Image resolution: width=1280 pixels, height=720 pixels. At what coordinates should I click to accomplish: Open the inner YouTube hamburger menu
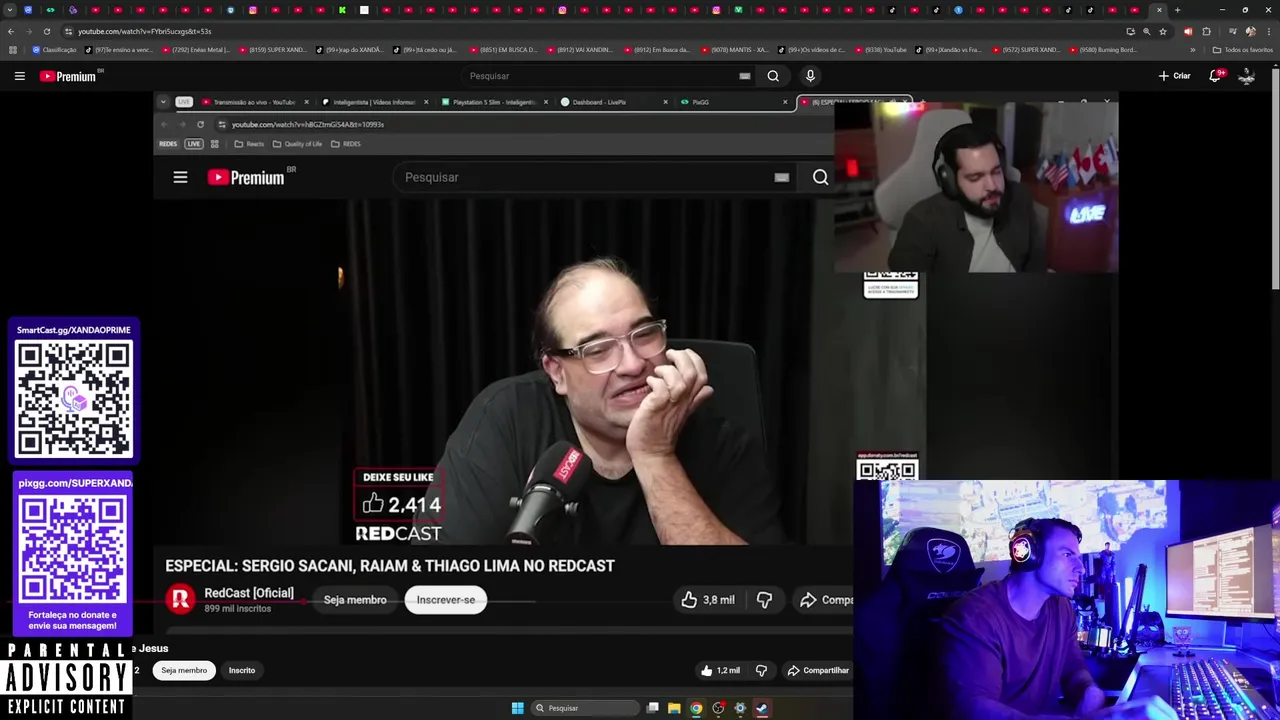(180, 177)
